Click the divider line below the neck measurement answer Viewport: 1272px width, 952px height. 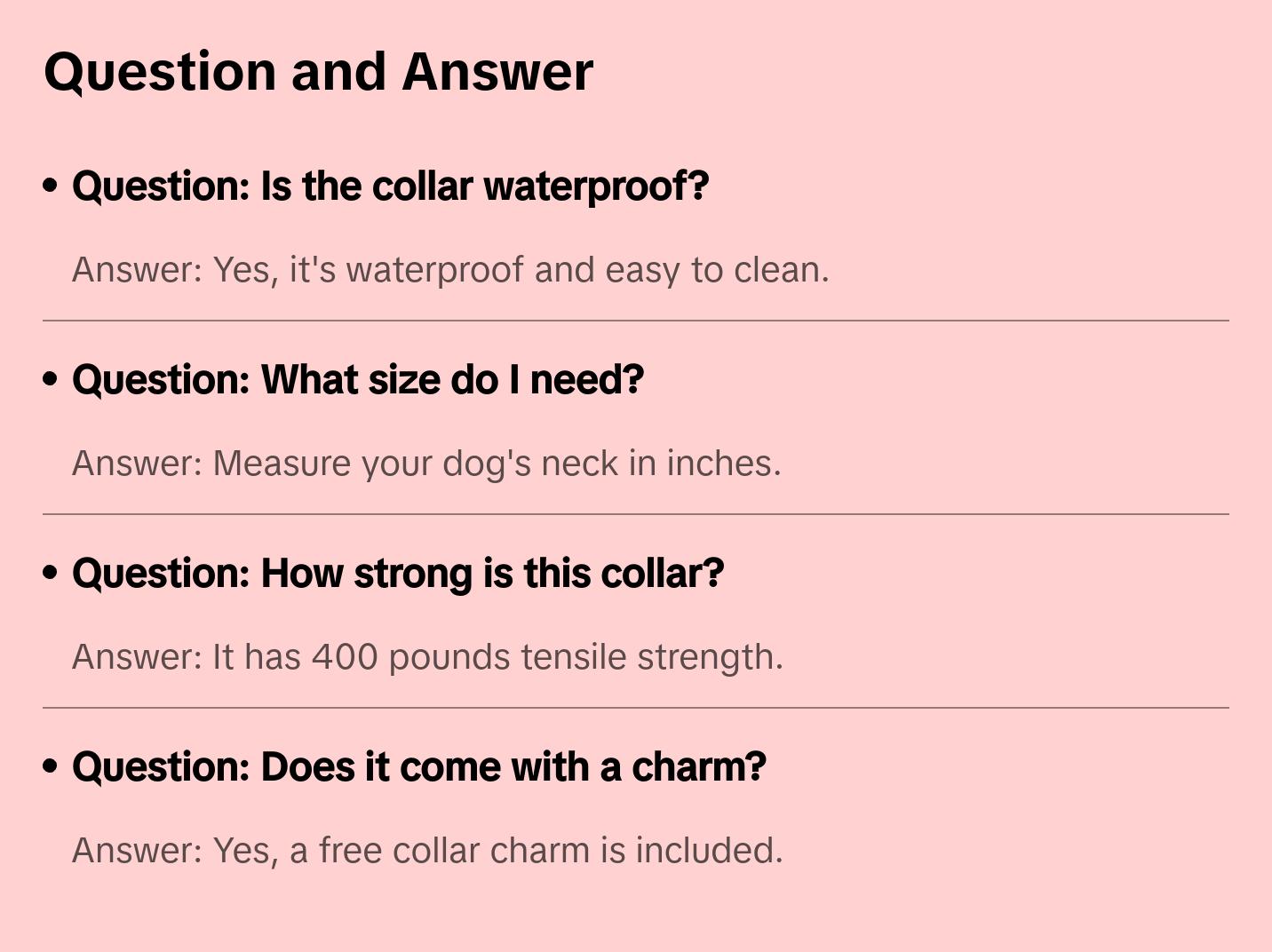click(636, 514)
